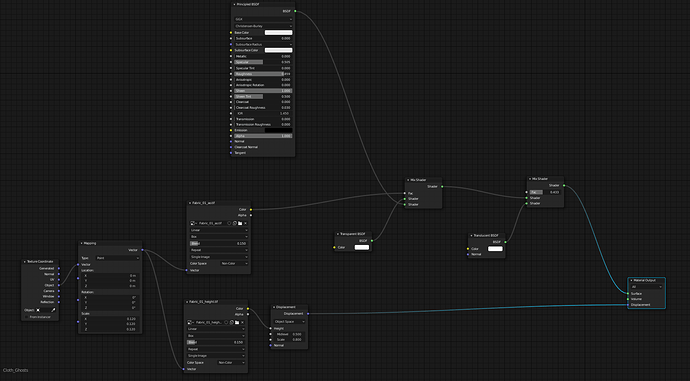Collapse the Translucent BSDF node
This screenshot has height=381, width=690.
(x=471, y=235)
